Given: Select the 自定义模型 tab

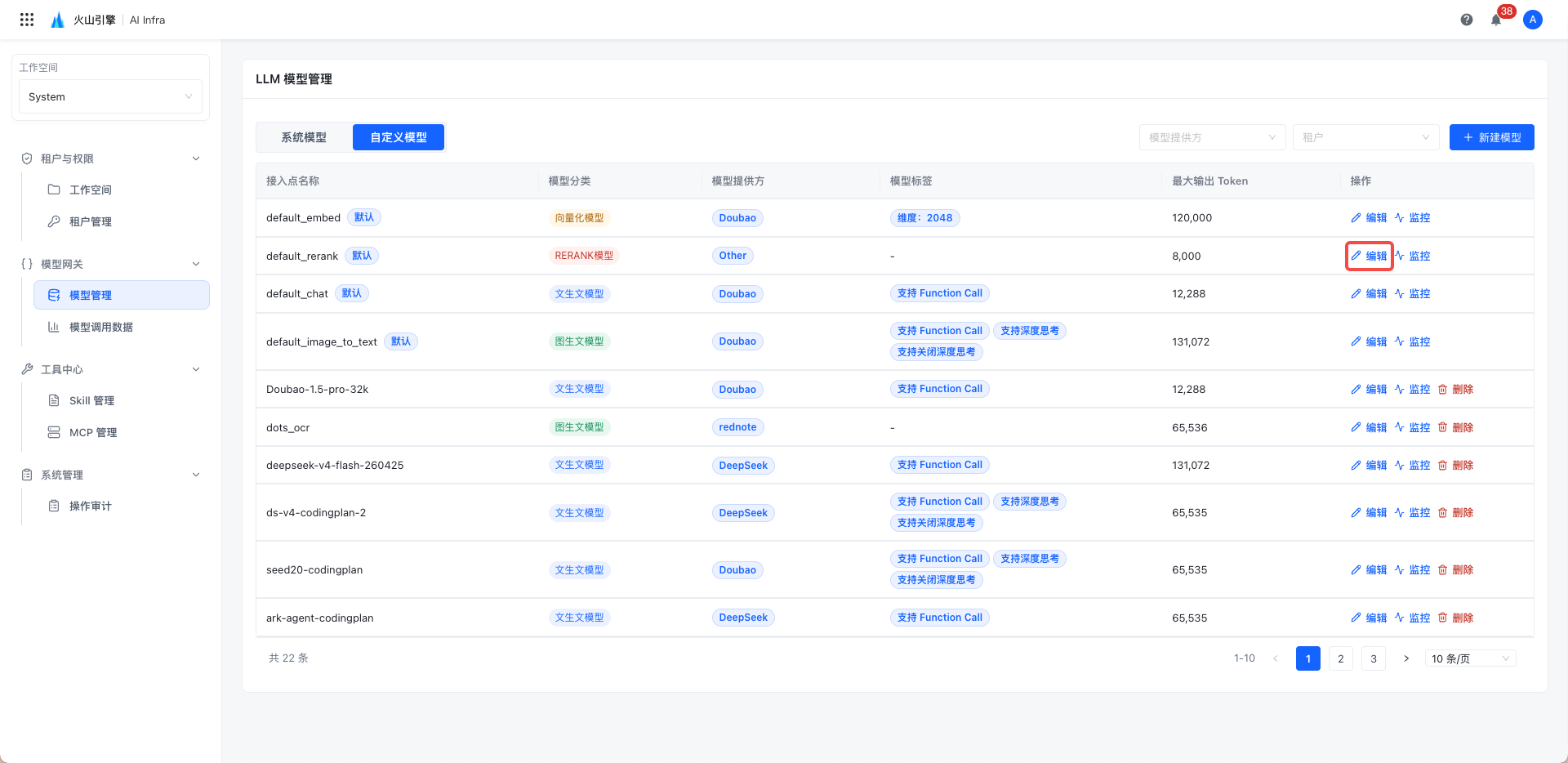Looking at the screenshot, I should pos(399,137).
